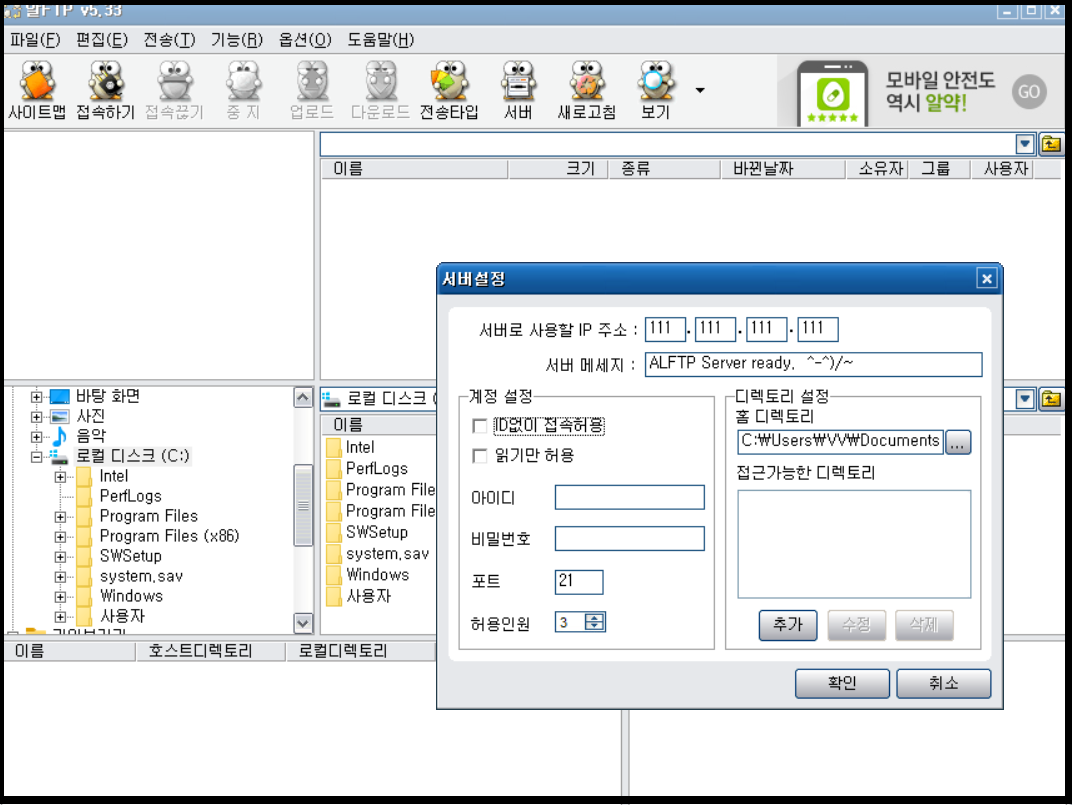Click the 추가 button
Viewport: 1072px width, 805px height.
pyautogui.click(x=788, y=624)
